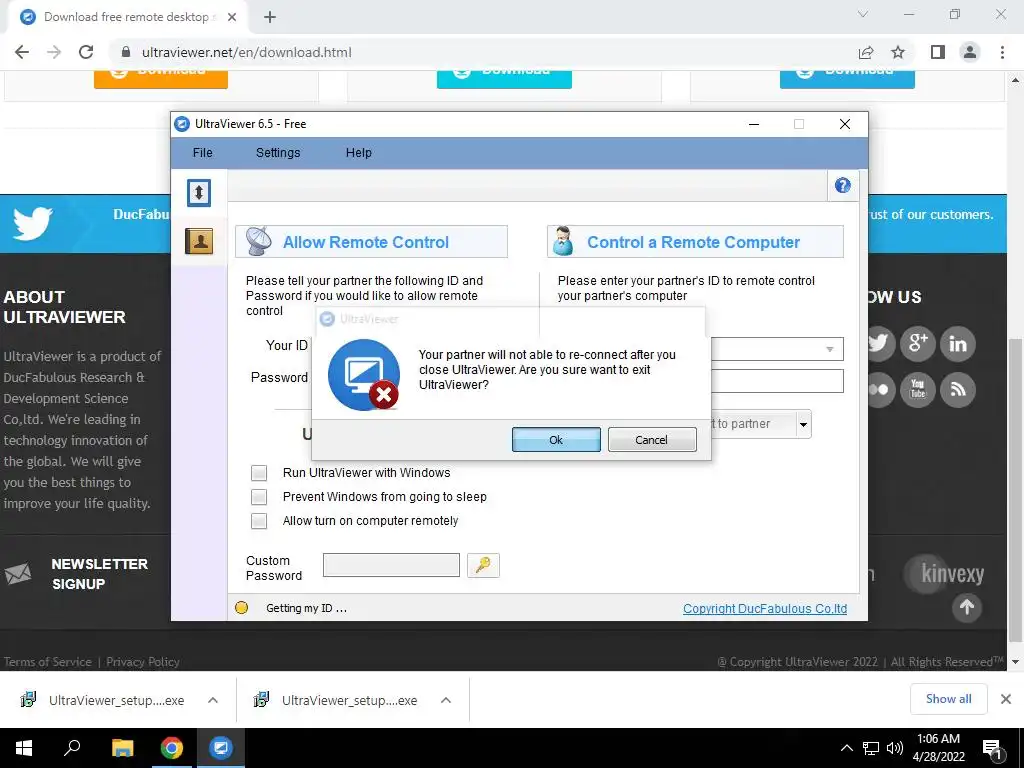Toggle the Chrome side panel icon
Image resolution: width=1024 pixels, height=768 pixels.
click(x=938, y=52)
